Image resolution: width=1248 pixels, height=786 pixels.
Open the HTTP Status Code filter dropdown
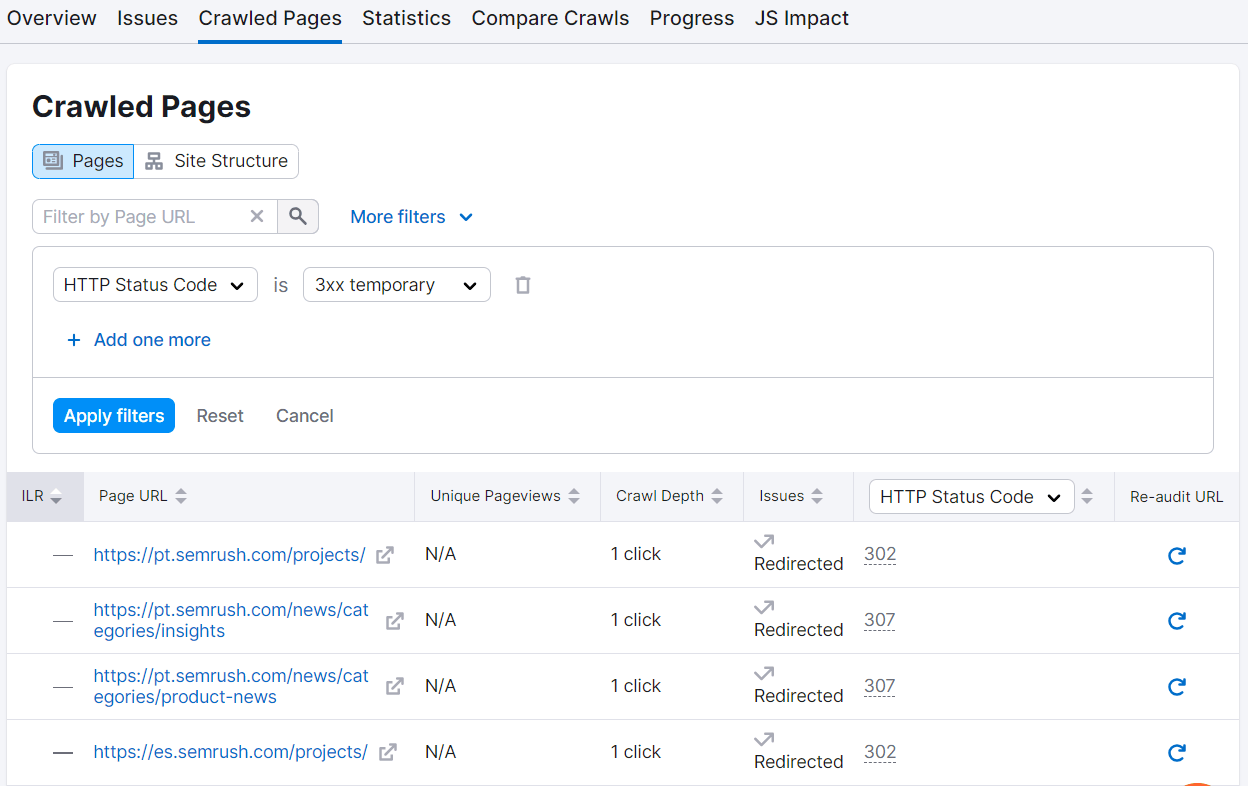(x=154, y=284)
